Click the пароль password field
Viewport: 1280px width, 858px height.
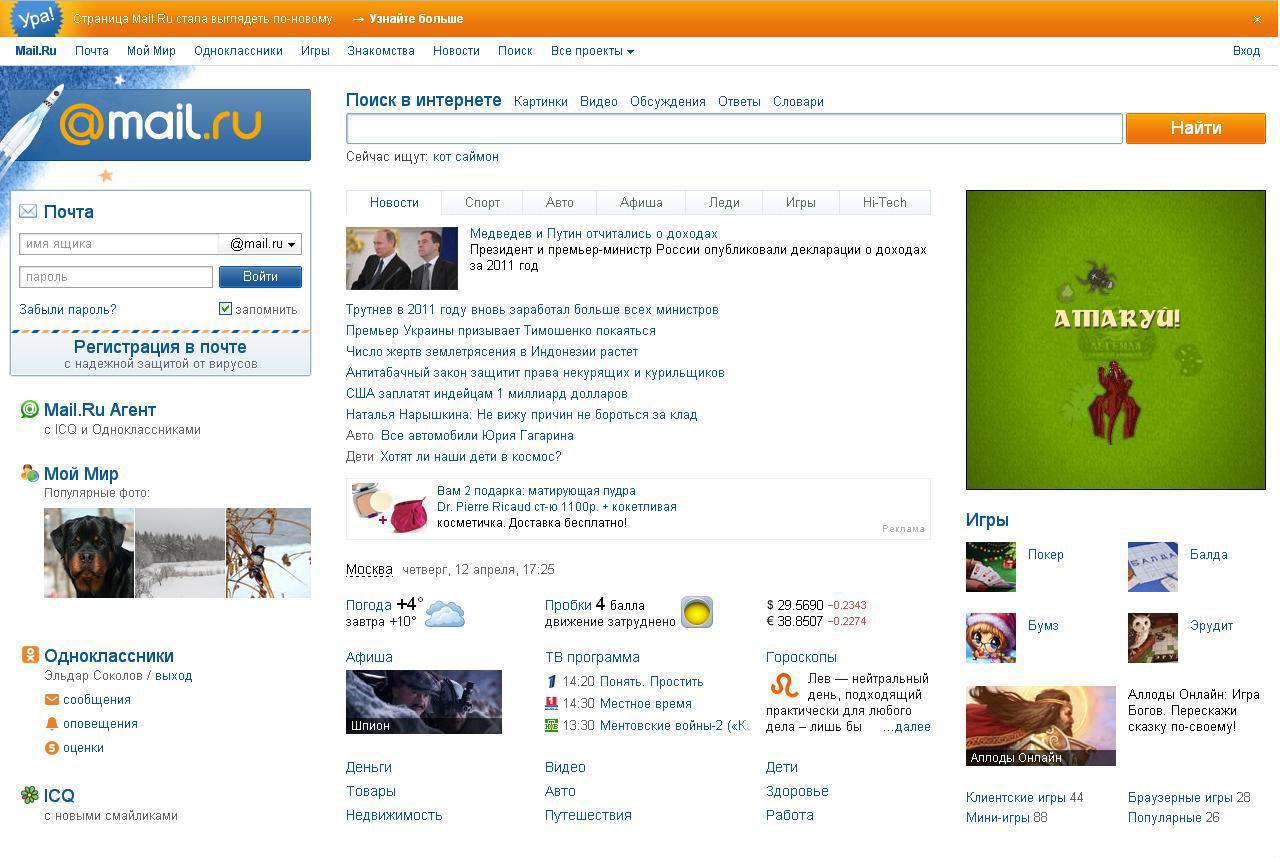[x=116, y=277]
